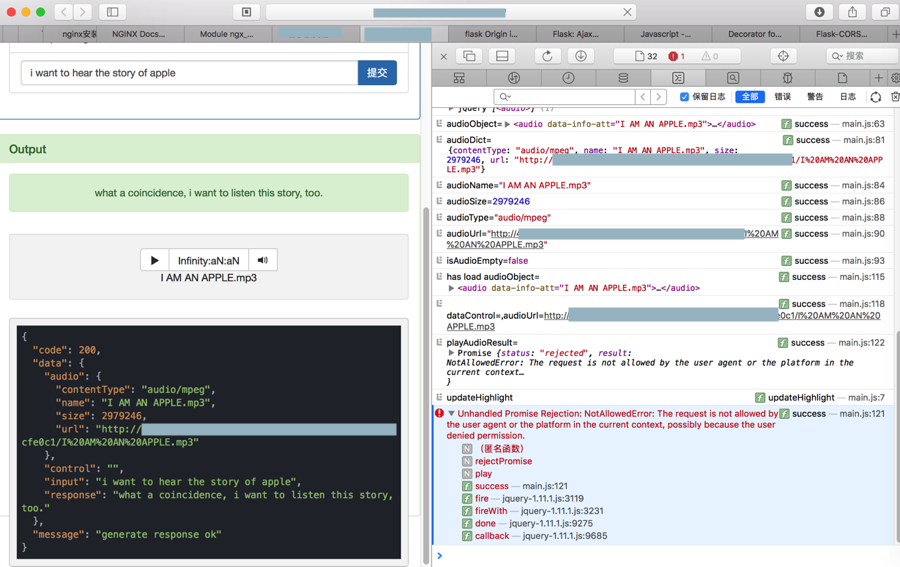Expand the playAudioResult Promise object
900x567 pixels.
(x=452, y=353)
